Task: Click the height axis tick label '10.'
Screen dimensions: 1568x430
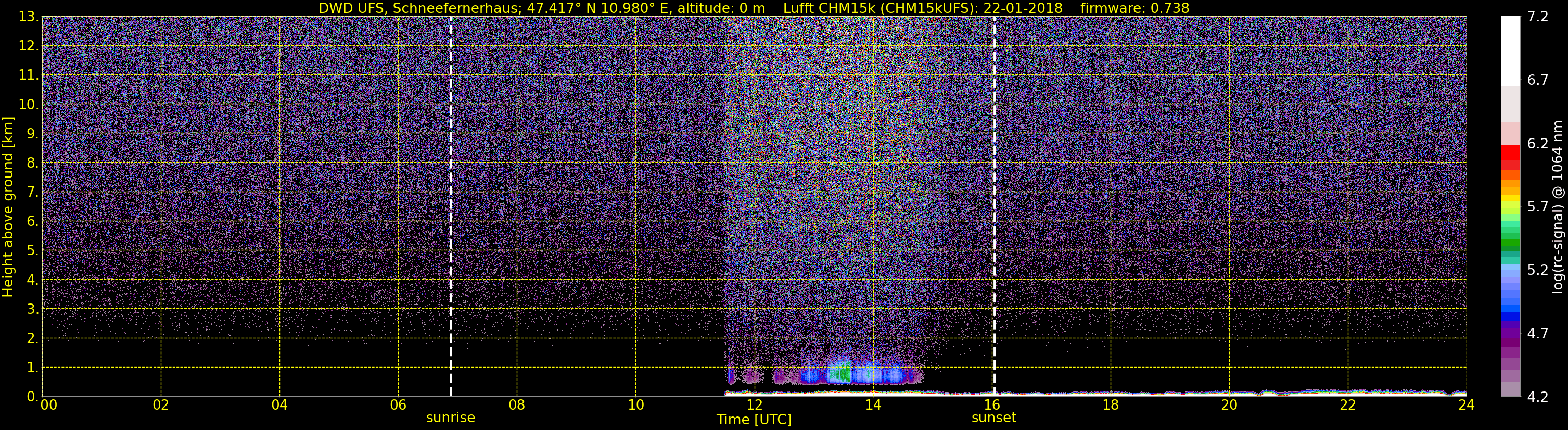Action: [29, 105]
